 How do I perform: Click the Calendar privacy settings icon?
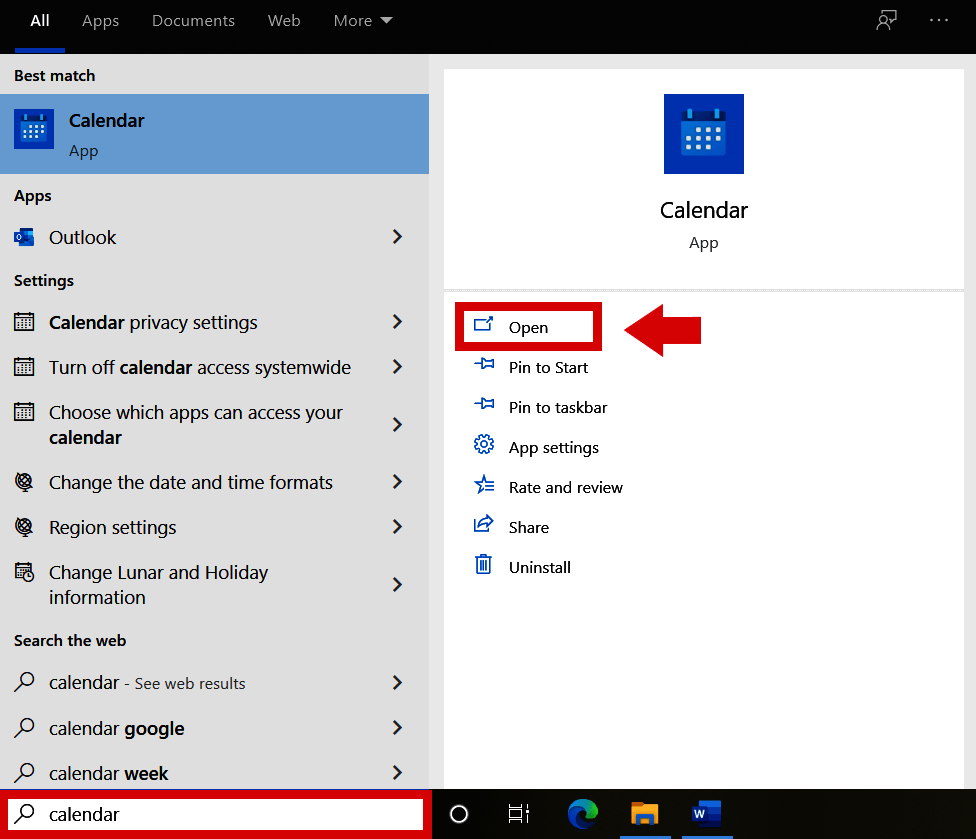pyautogui.click(x=23, y=322)
